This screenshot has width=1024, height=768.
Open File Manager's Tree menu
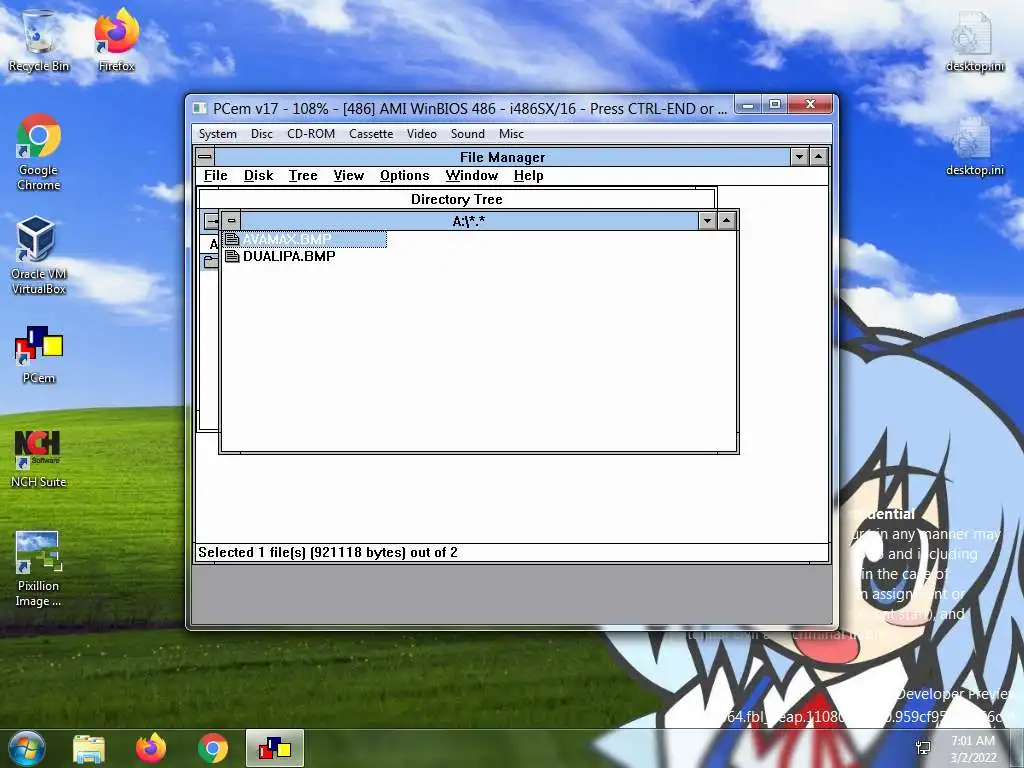[303, 176]
